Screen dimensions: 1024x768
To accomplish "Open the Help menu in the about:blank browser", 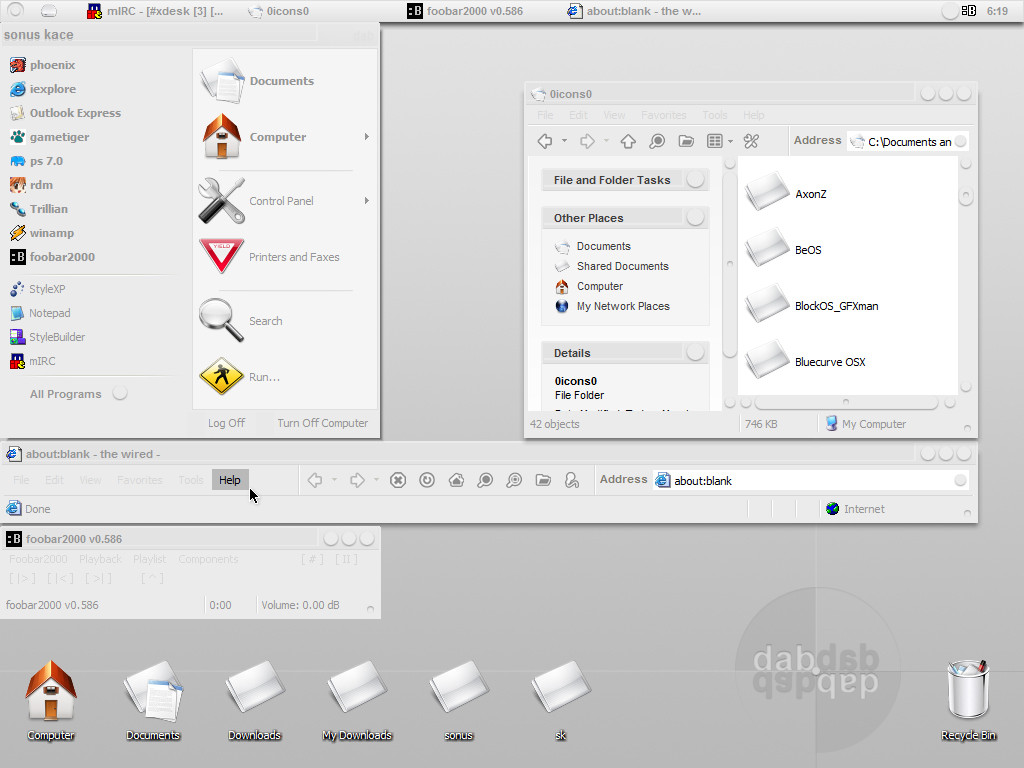I will point(229,481).
